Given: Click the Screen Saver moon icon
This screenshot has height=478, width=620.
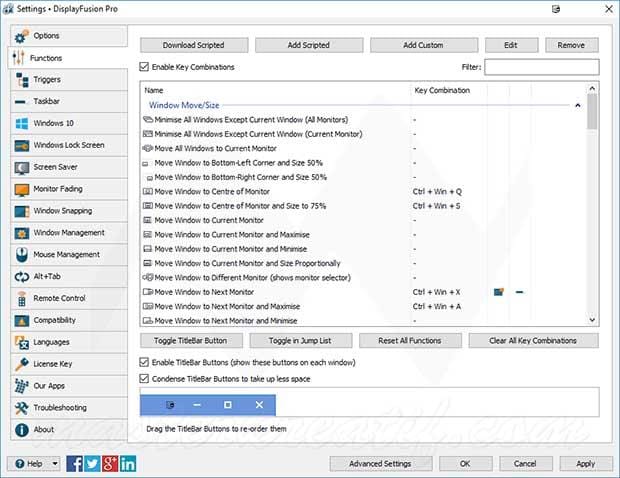Looking at the screenshot, I should point(22,168).
